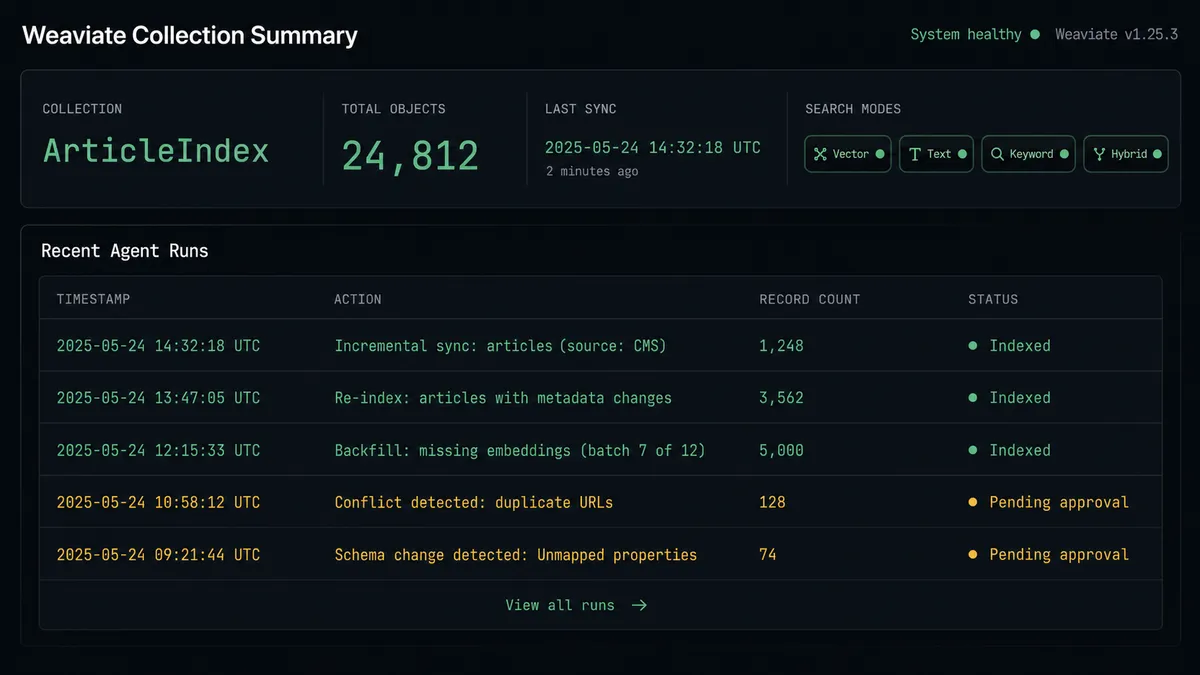This screenshot has width=1200, height=675.
Task: Click 'Incremental sync: articles (source: CMS)' action
Action: [x=500, y=346]
